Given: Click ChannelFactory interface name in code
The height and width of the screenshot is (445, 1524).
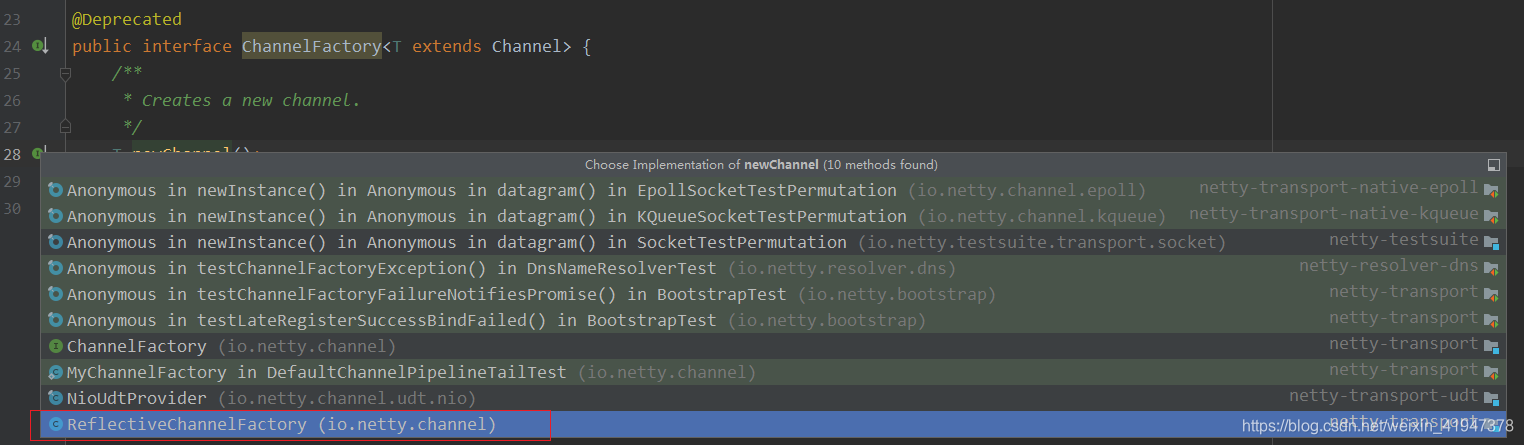Looking at the screenshot, I should (x=312, y=47).
